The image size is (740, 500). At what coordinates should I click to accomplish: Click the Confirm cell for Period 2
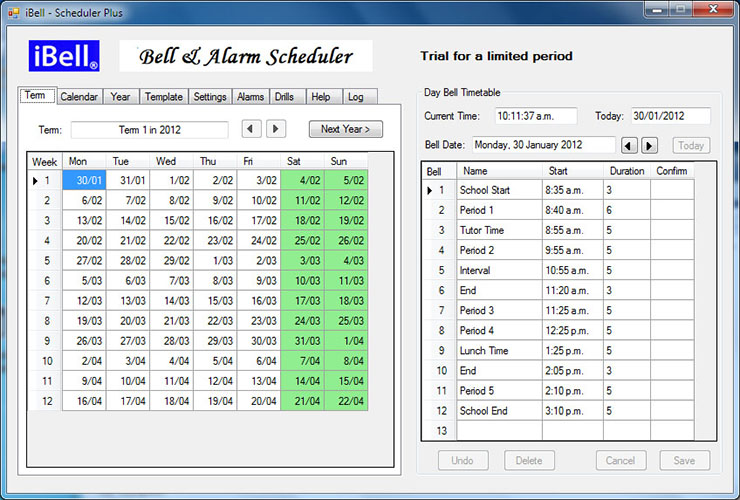672,250
